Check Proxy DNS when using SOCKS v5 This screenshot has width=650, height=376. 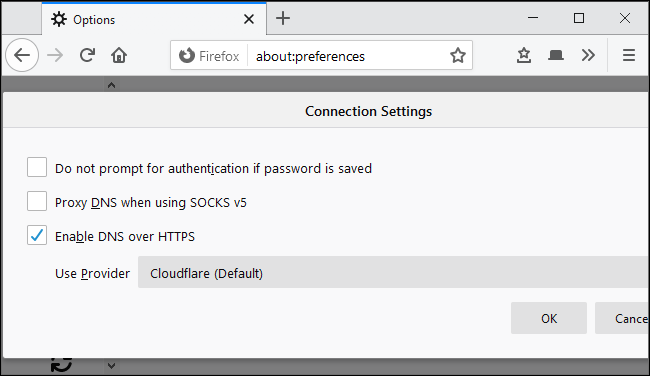tap(37, 201)
